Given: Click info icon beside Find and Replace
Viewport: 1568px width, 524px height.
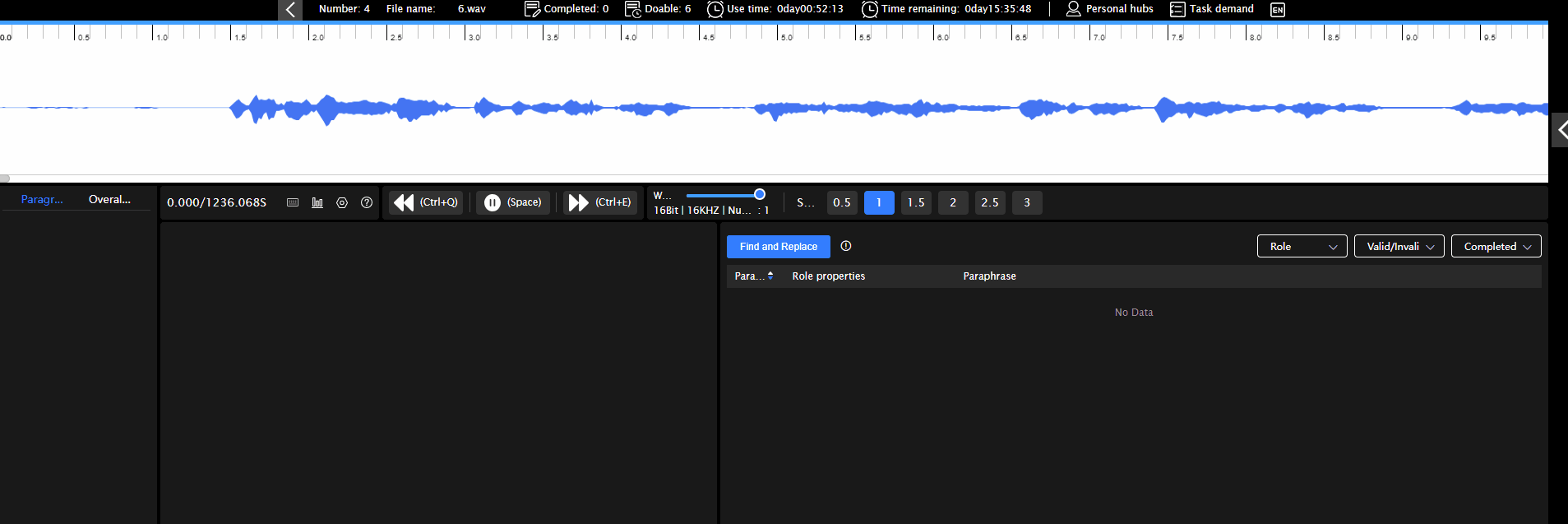Looking at the screenshot, I should (x=846, y=246).
